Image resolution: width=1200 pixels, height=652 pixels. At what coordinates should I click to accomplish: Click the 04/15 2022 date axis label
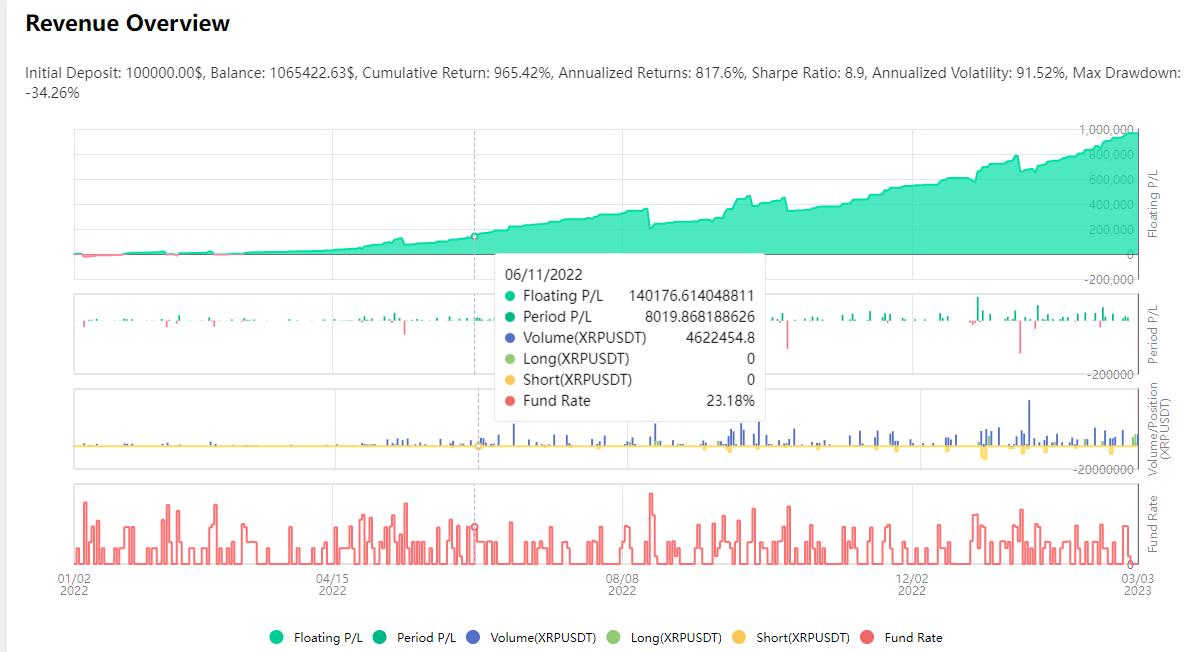pos(332,584)
